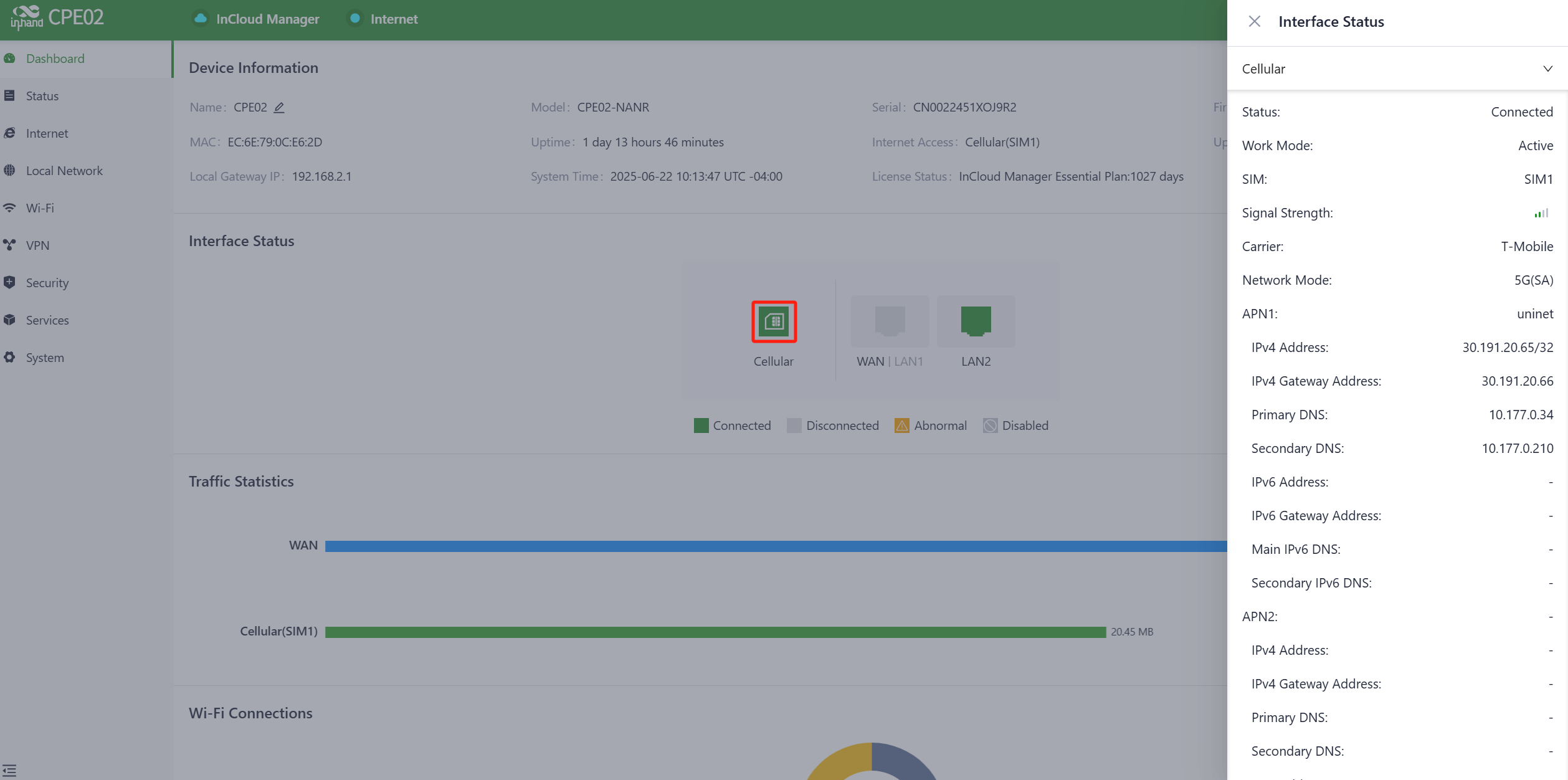Click the signal strength bars icon
The width and height of the screenshot is (1568, 780).
coord(1541,213)
